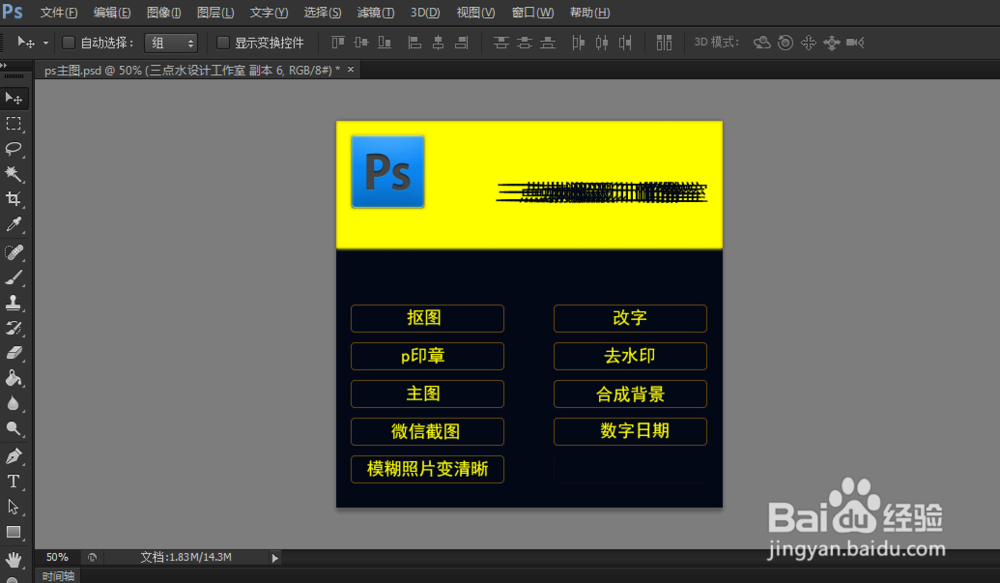Select the Eraser tool
The height and width of the screenshot is (583, 1000).
[13, 353]
